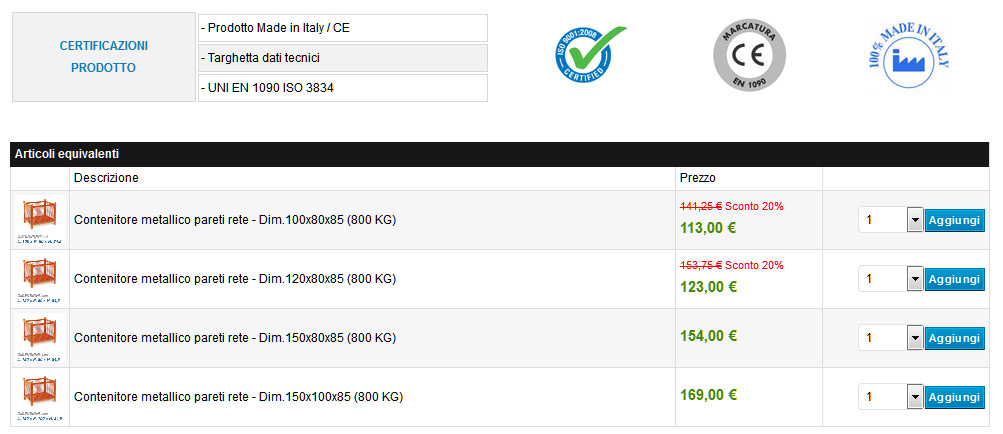Image resolution: width=1003 pixels, height=434 pixels.
Task: Expand quantity dropdown for 150x80x85 container
Action: tap(914, 338)
